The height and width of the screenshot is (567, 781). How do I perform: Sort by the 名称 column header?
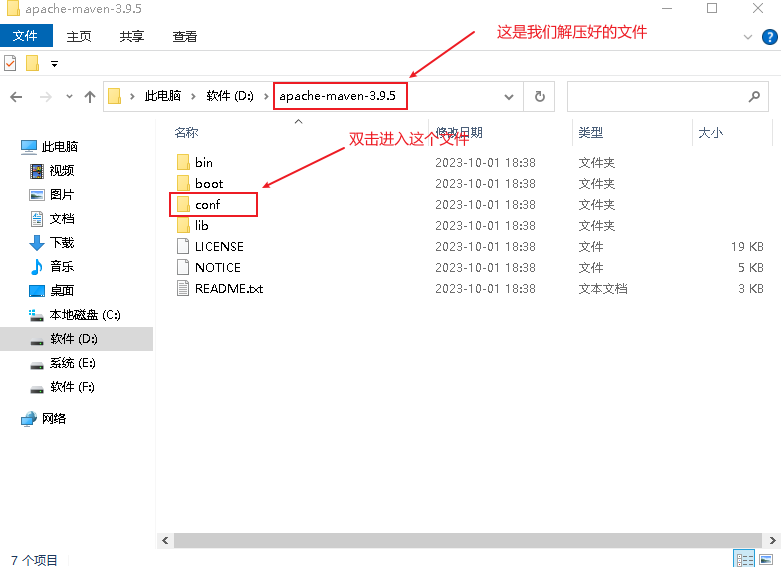(x=186, y=133)
